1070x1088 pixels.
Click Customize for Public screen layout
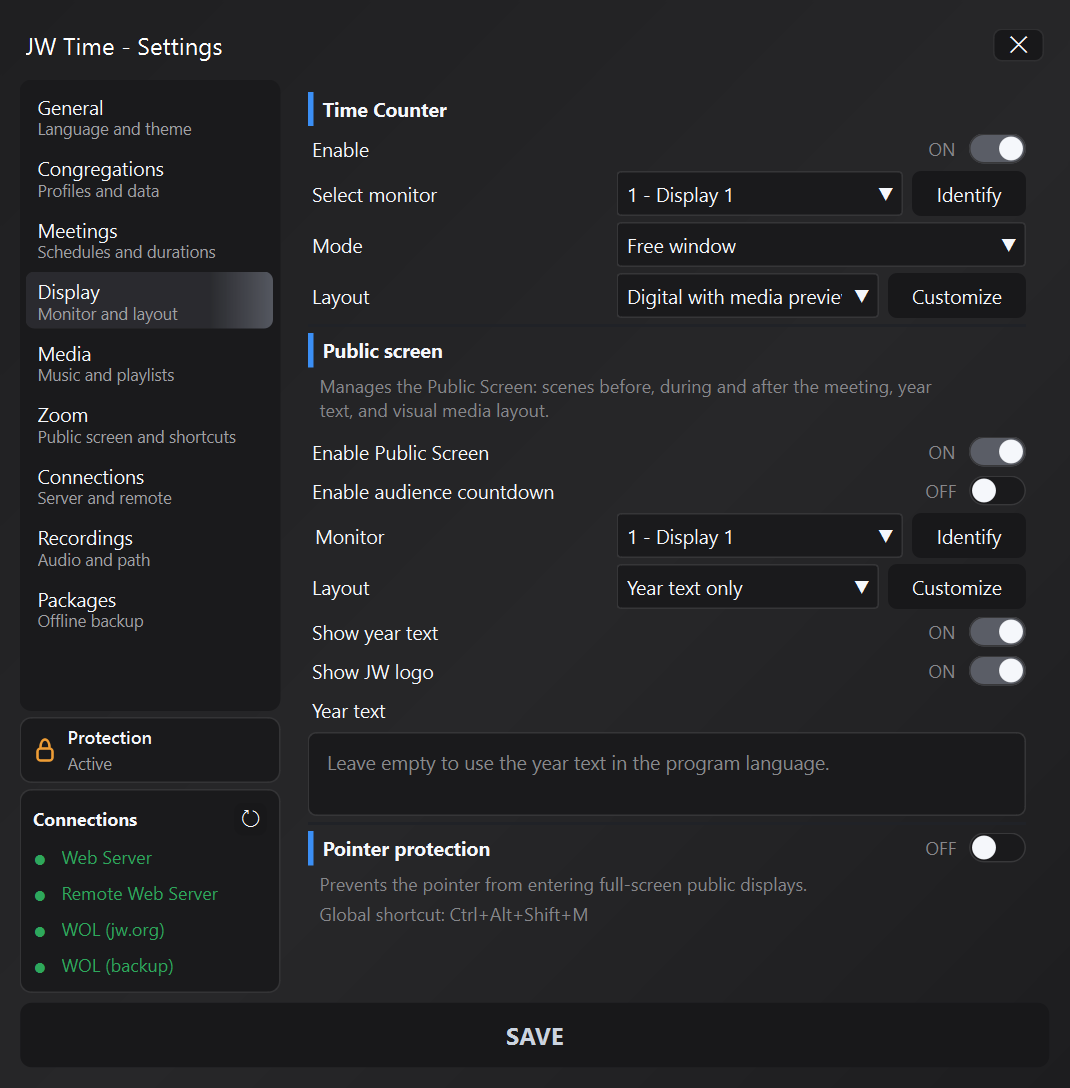click(x=956, y=587)
